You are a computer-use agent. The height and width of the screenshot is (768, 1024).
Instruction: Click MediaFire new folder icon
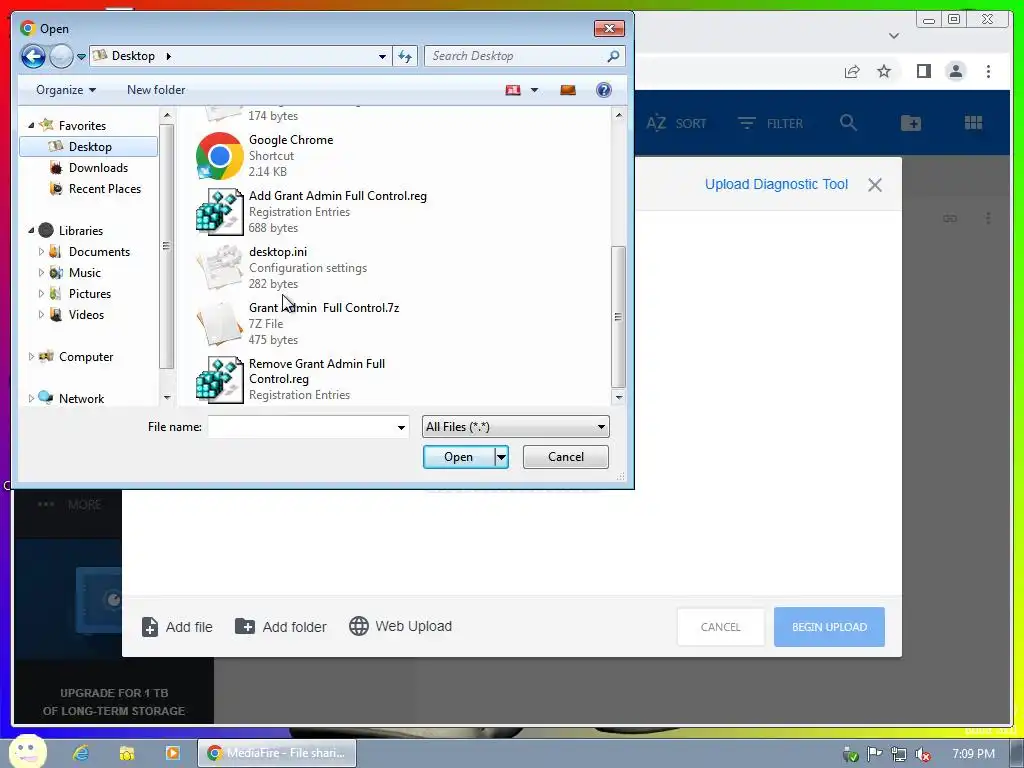(x=910, y=122)
